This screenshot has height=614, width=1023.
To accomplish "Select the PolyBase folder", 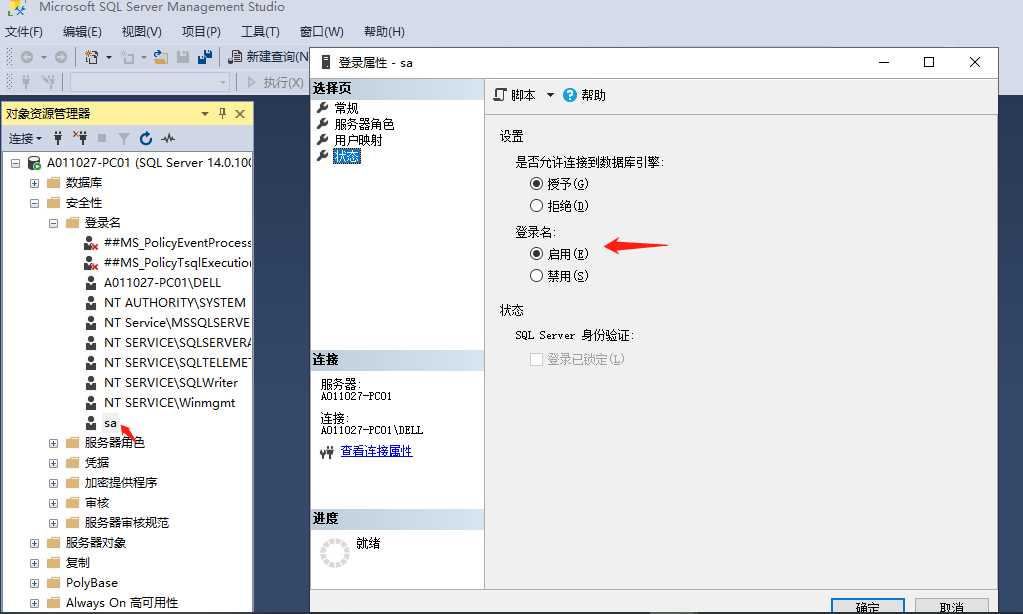I will (x=92, y=583).
